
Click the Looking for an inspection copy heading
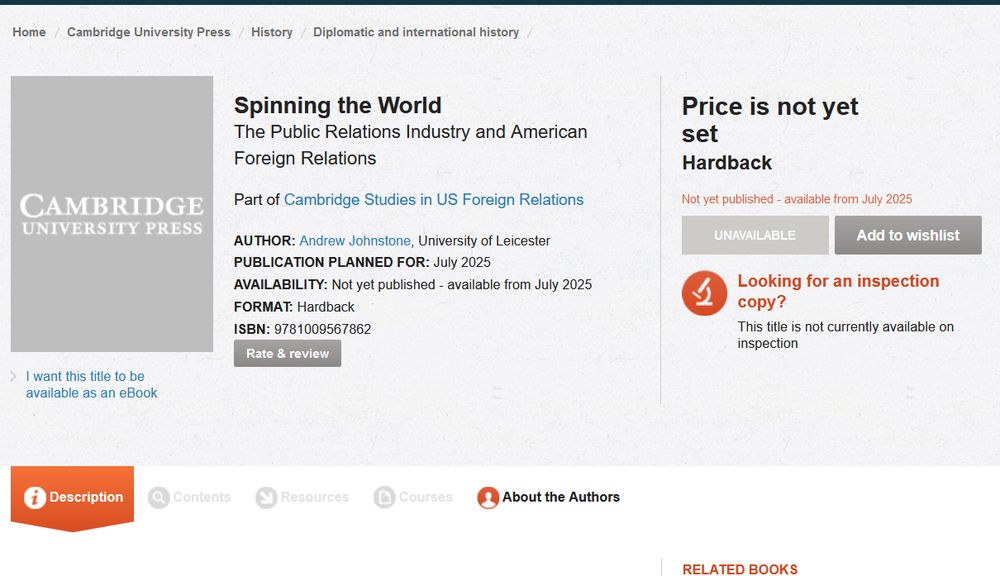click(x=838, y=292)
